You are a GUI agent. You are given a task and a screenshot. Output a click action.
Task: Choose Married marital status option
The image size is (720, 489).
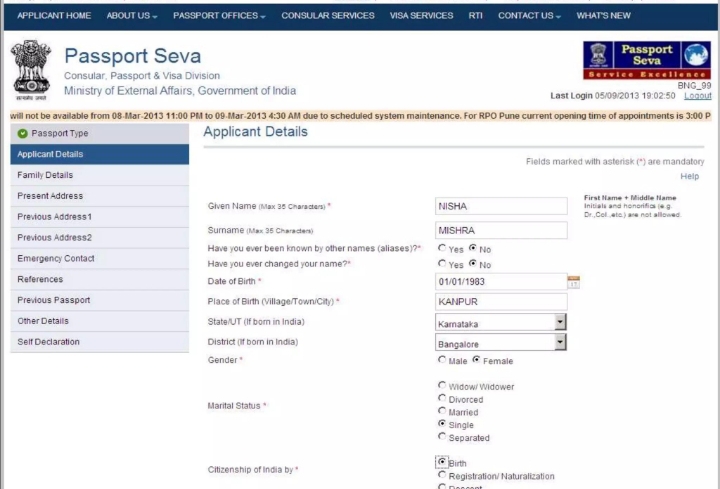pyautogui.click(x=443, y=411)
